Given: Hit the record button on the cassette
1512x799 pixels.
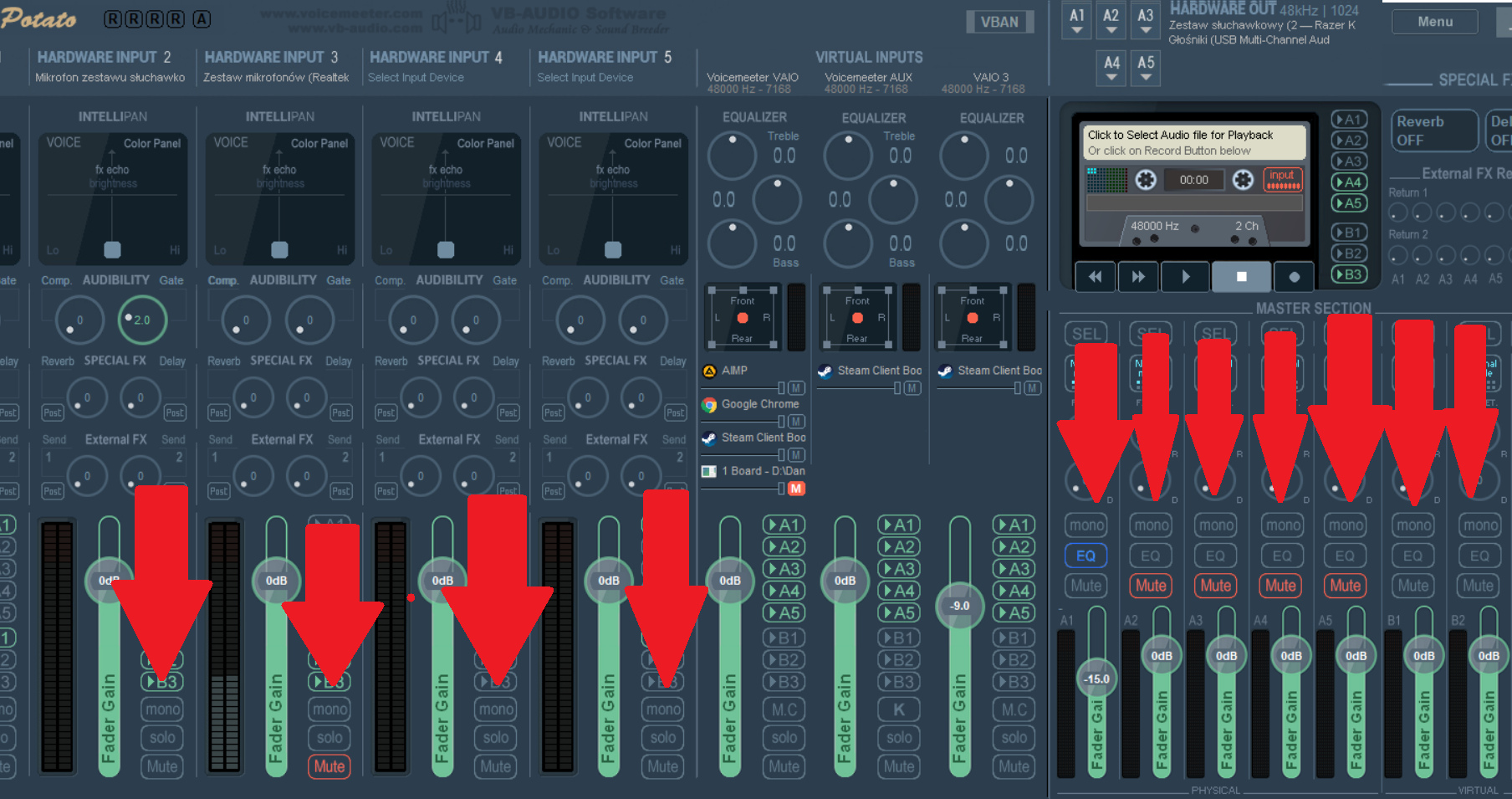Looking at the screenshot, I should (1295, 276).
